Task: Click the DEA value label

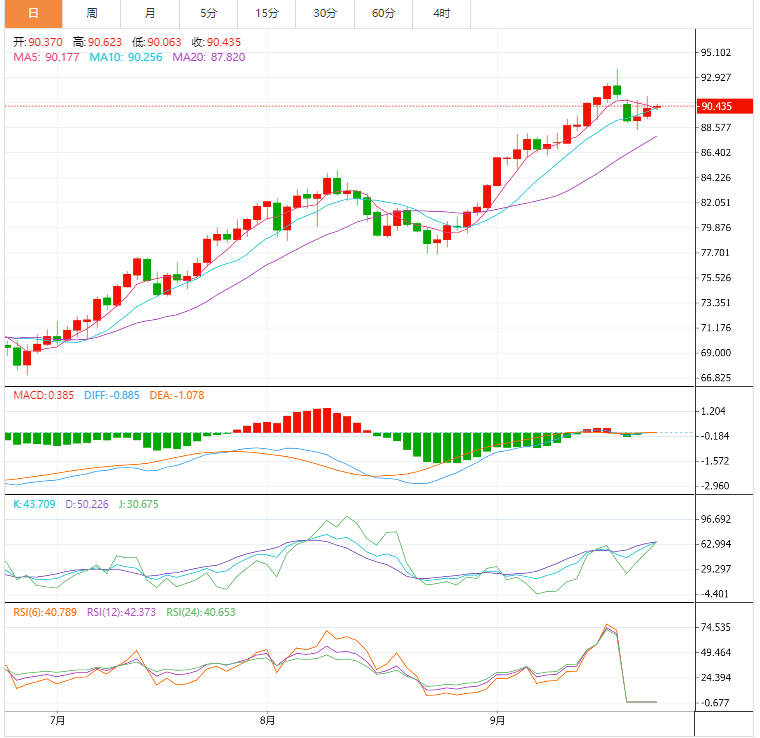Action: click(180, 396)
